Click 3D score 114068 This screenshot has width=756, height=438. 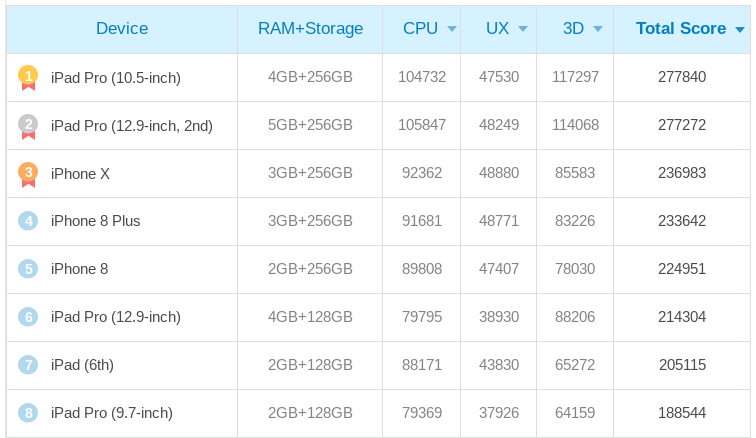575,125
